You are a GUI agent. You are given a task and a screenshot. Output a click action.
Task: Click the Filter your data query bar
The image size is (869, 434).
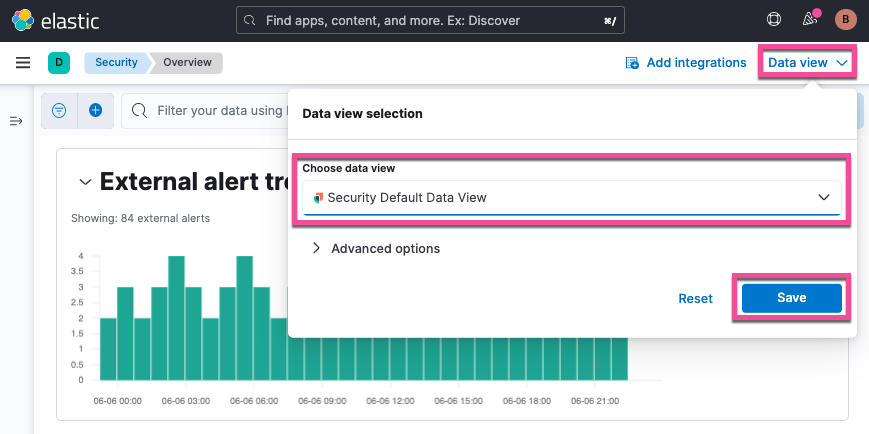[210, 111]
